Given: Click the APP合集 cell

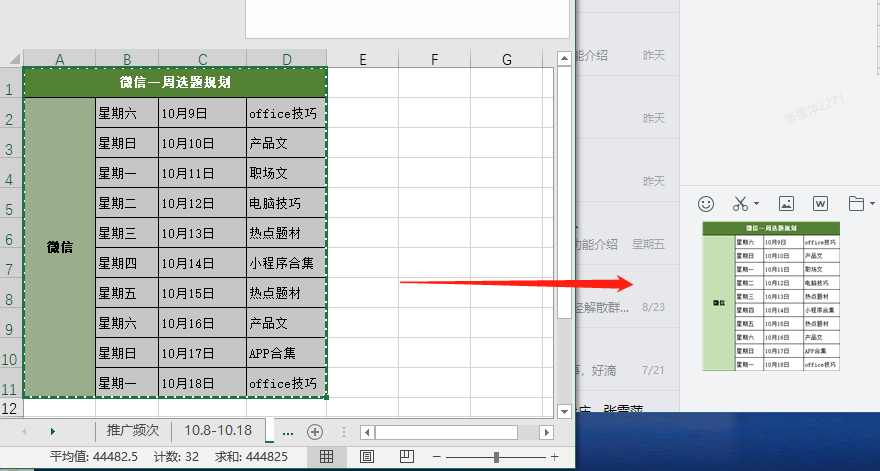Looking at the screenshot, I should [x=286, y=353].
